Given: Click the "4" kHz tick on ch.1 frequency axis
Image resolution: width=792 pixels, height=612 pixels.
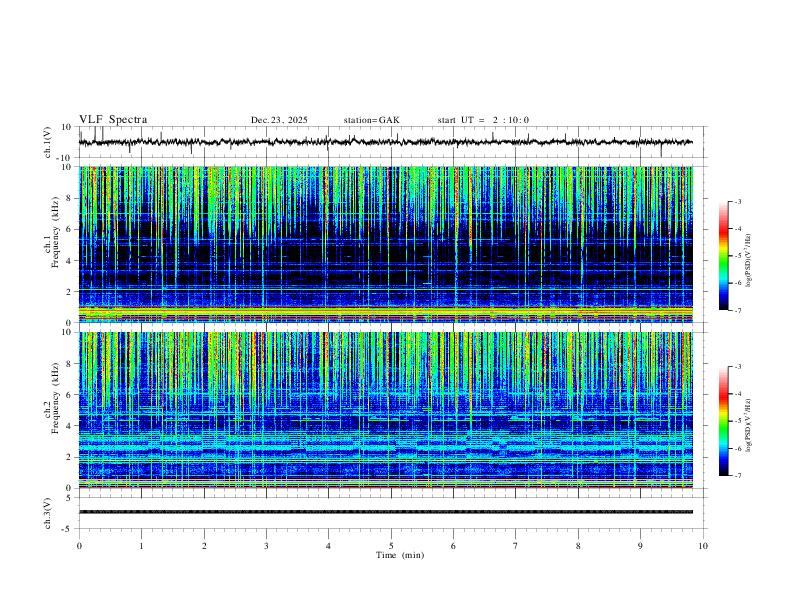Looking at the screenshot, I should click(69, 261).
